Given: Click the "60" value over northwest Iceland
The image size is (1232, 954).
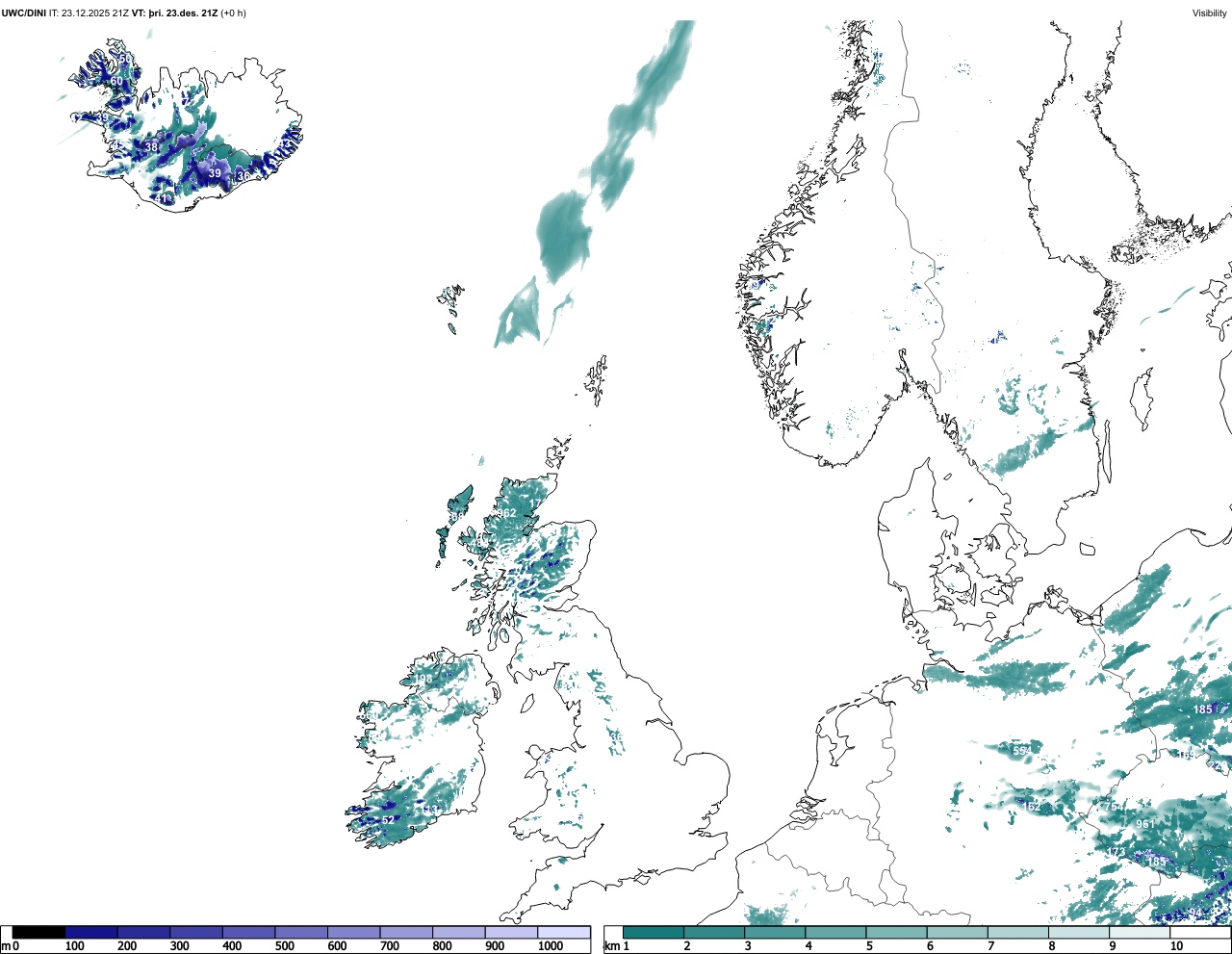Looking at the screenshot, I should (x=116, y=82).
